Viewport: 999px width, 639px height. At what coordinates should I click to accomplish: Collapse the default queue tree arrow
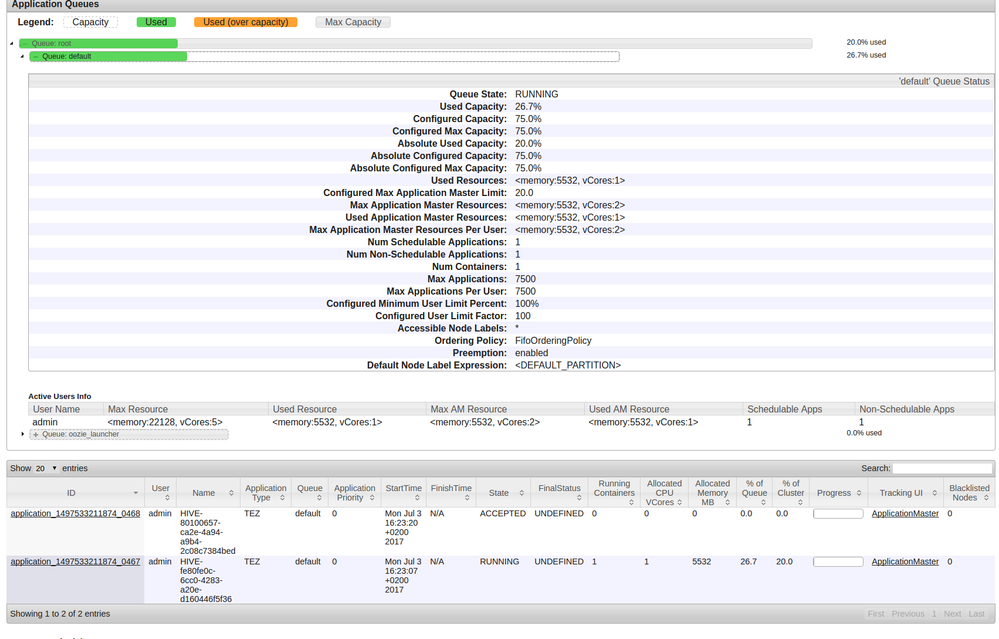tap(22, 57)
